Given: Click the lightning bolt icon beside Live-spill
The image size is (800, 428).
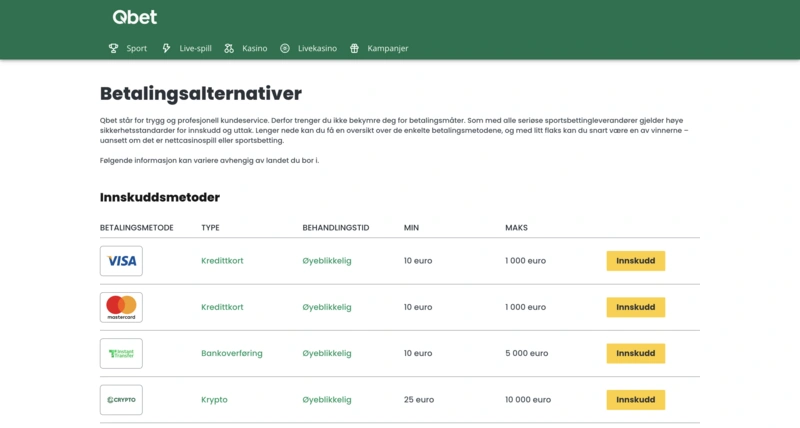Looking at the screenshot, I should pyautogui.click(x=166, y=48).
